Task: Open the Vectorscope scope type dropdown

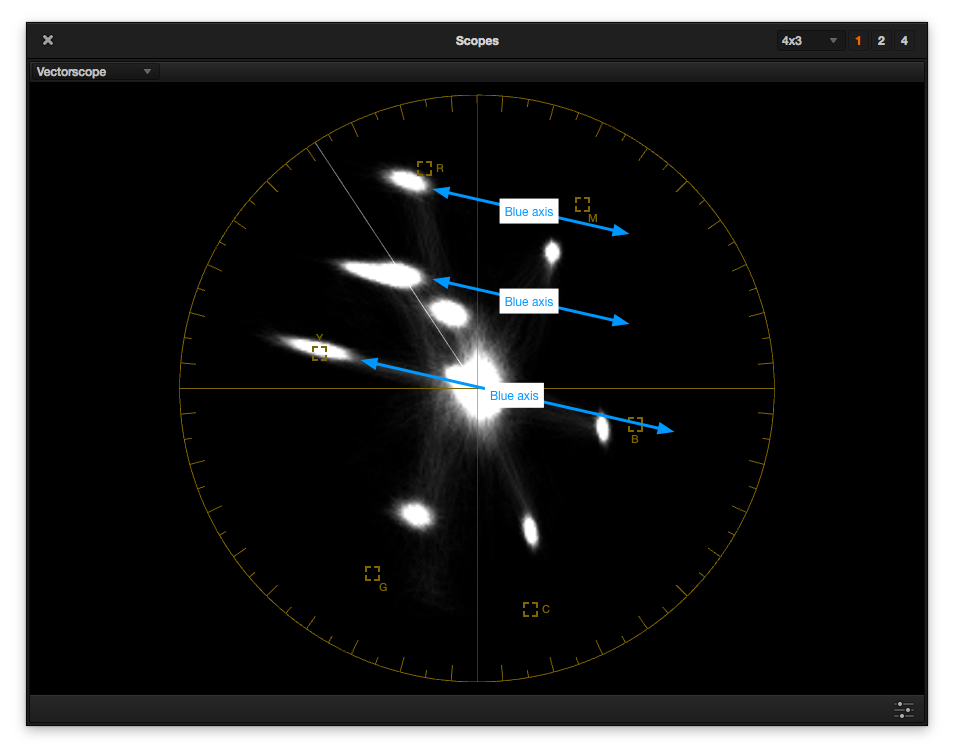Action: tap(94, 72)
